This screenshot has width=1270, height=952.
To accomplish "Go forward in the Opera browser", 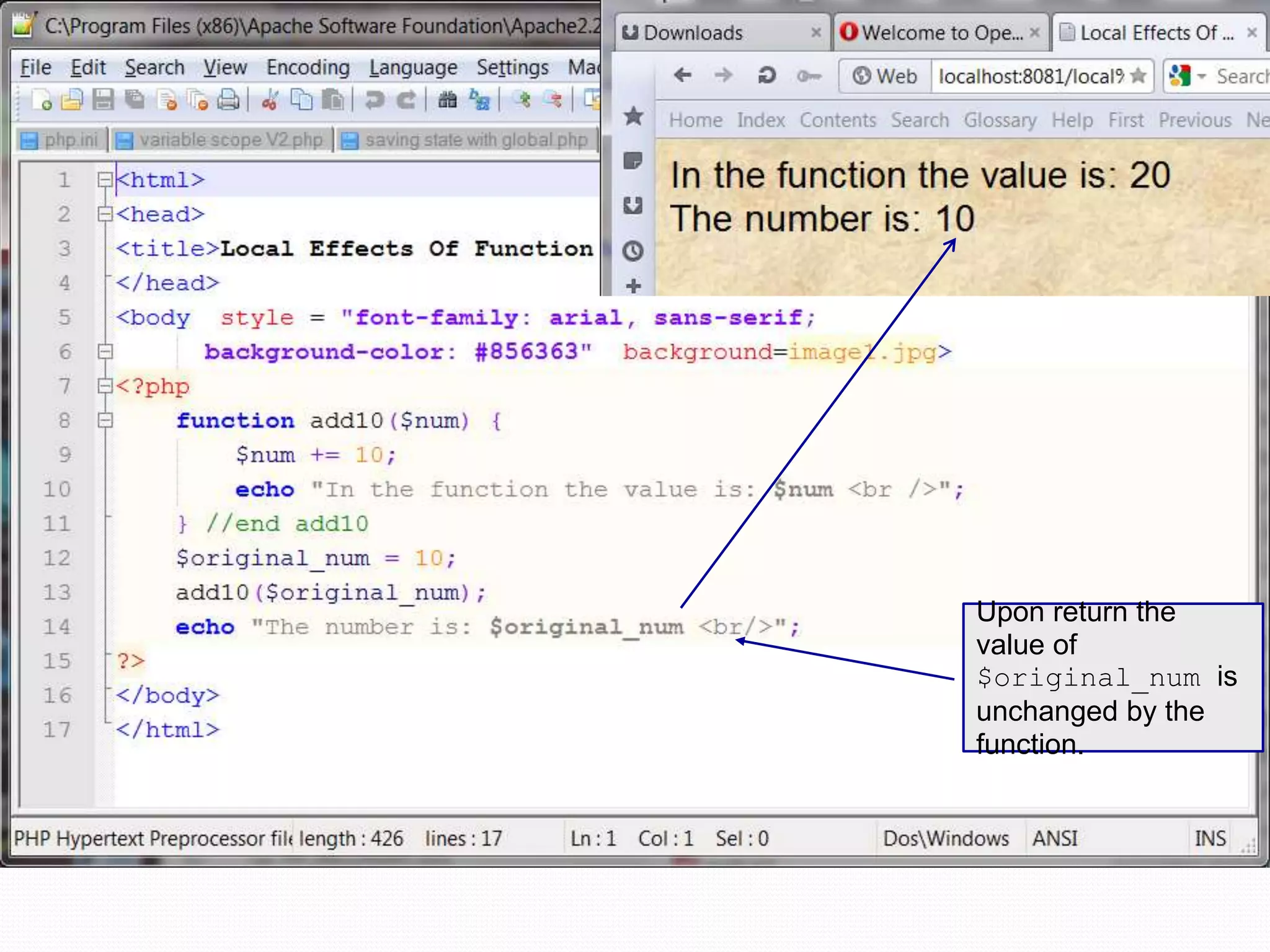I will coord(723,76).
